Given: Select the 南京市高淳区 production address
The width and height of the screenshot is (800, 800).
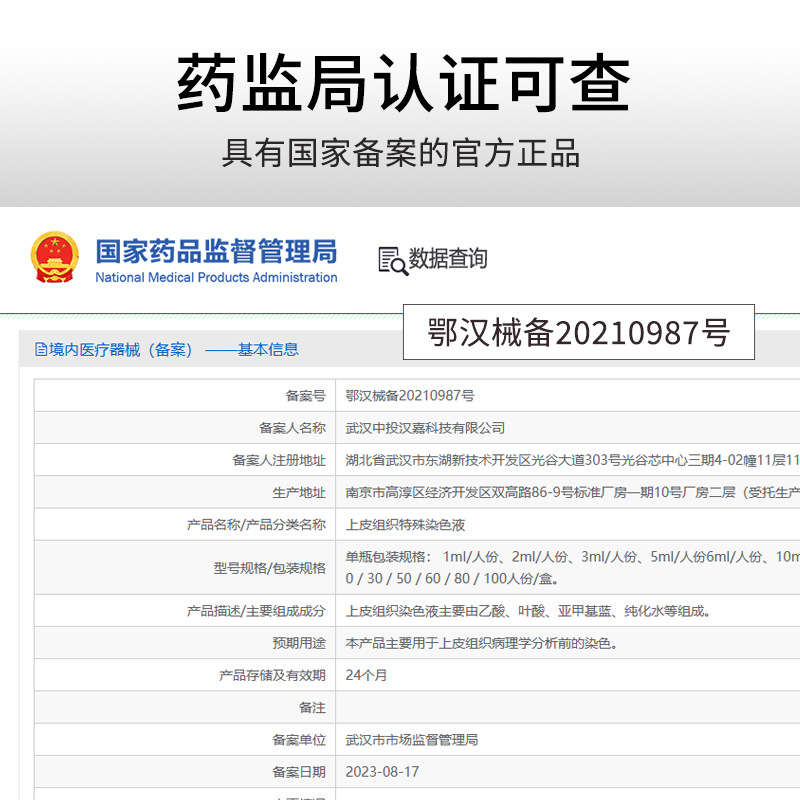Looking at the screenshot, I should [x=572, y=492].
